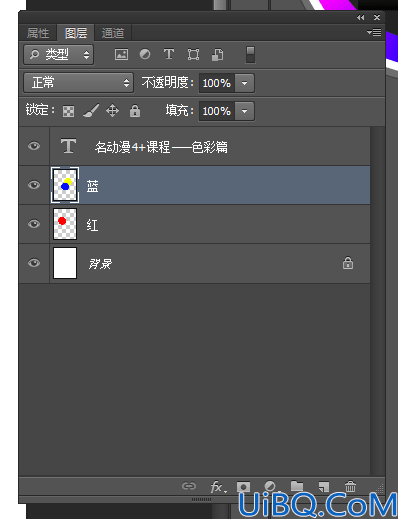Toggle visibility of 背景 layer
Viewport: 398px width, 519px height.
[34, 263]
